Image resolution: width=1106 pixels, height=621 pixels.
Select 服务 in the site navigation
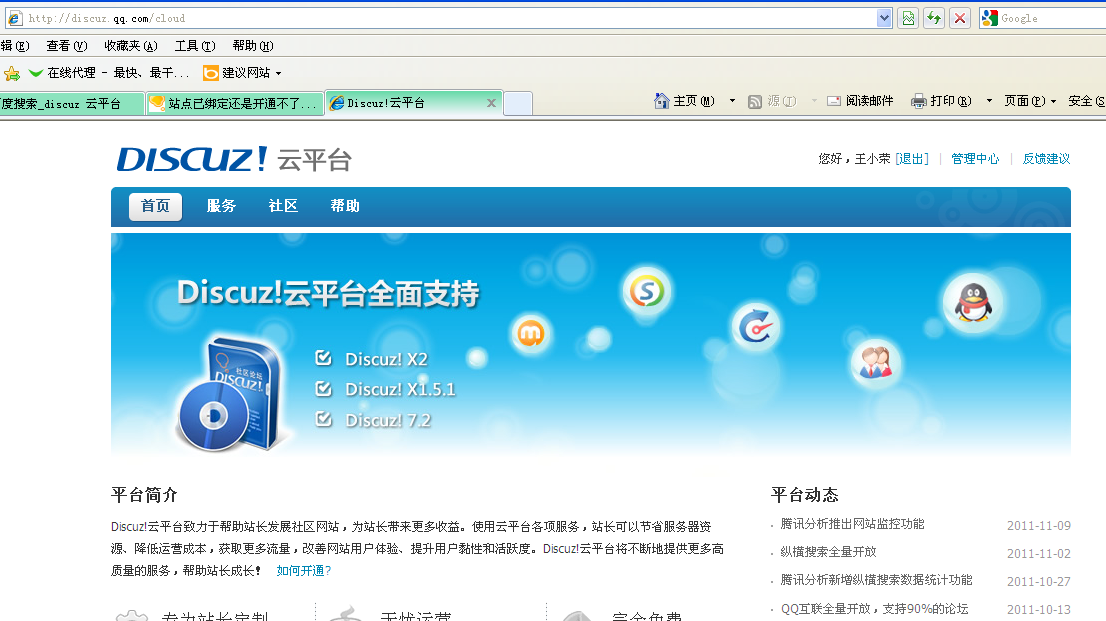[221, 206]
